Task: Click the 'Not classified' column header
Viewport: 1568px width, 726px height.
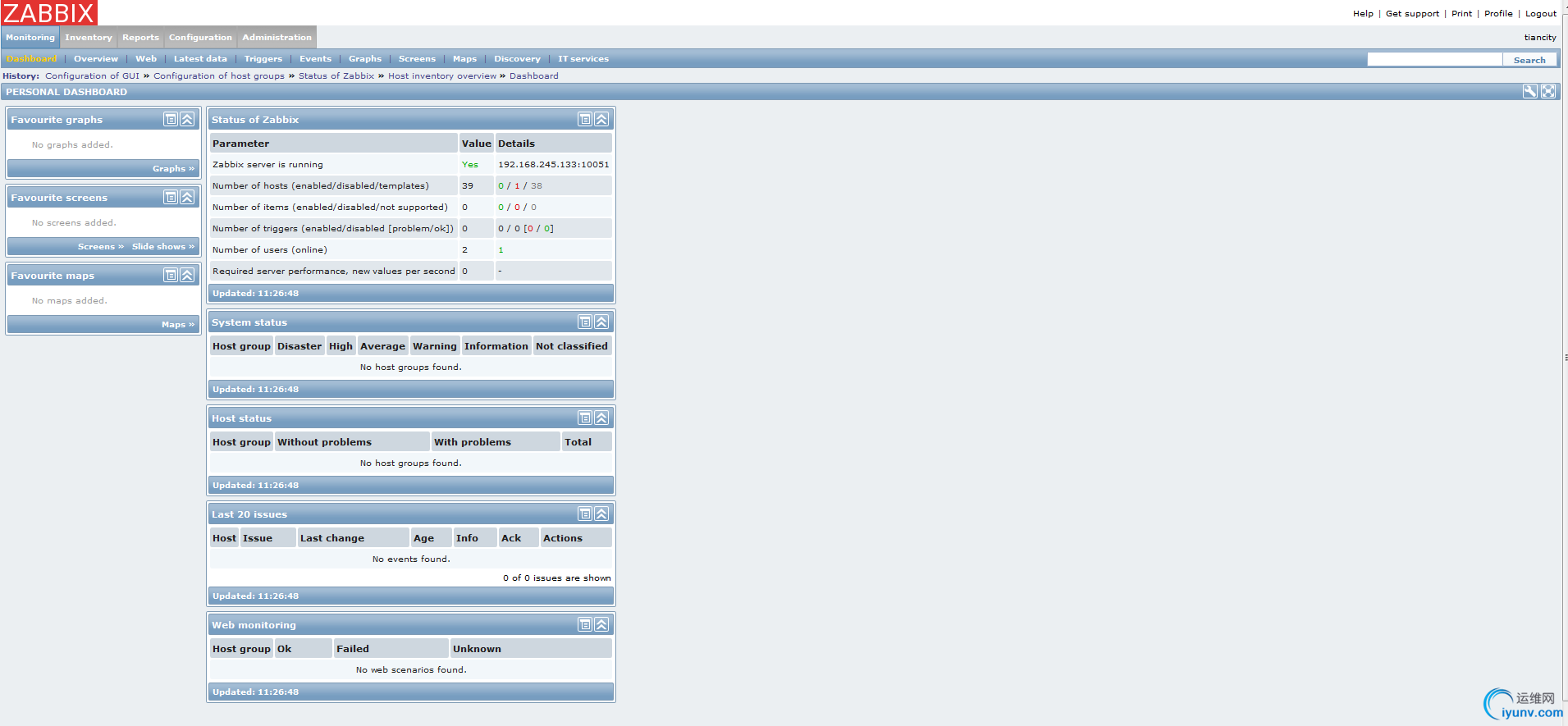Action: coord(572,346)
